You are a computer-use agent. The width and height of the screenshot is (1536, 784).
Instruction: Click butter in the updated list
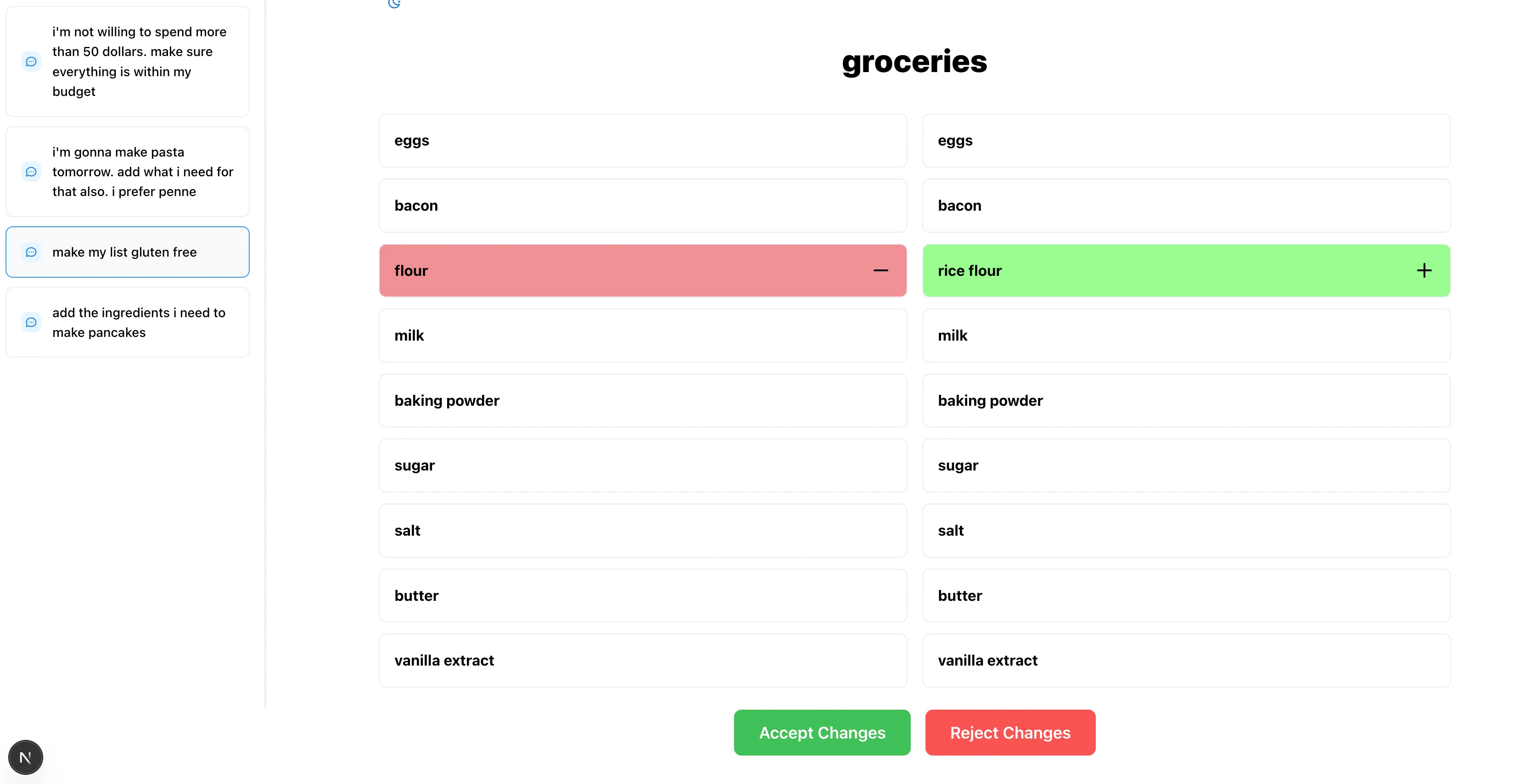click(x=1186, y=596)
